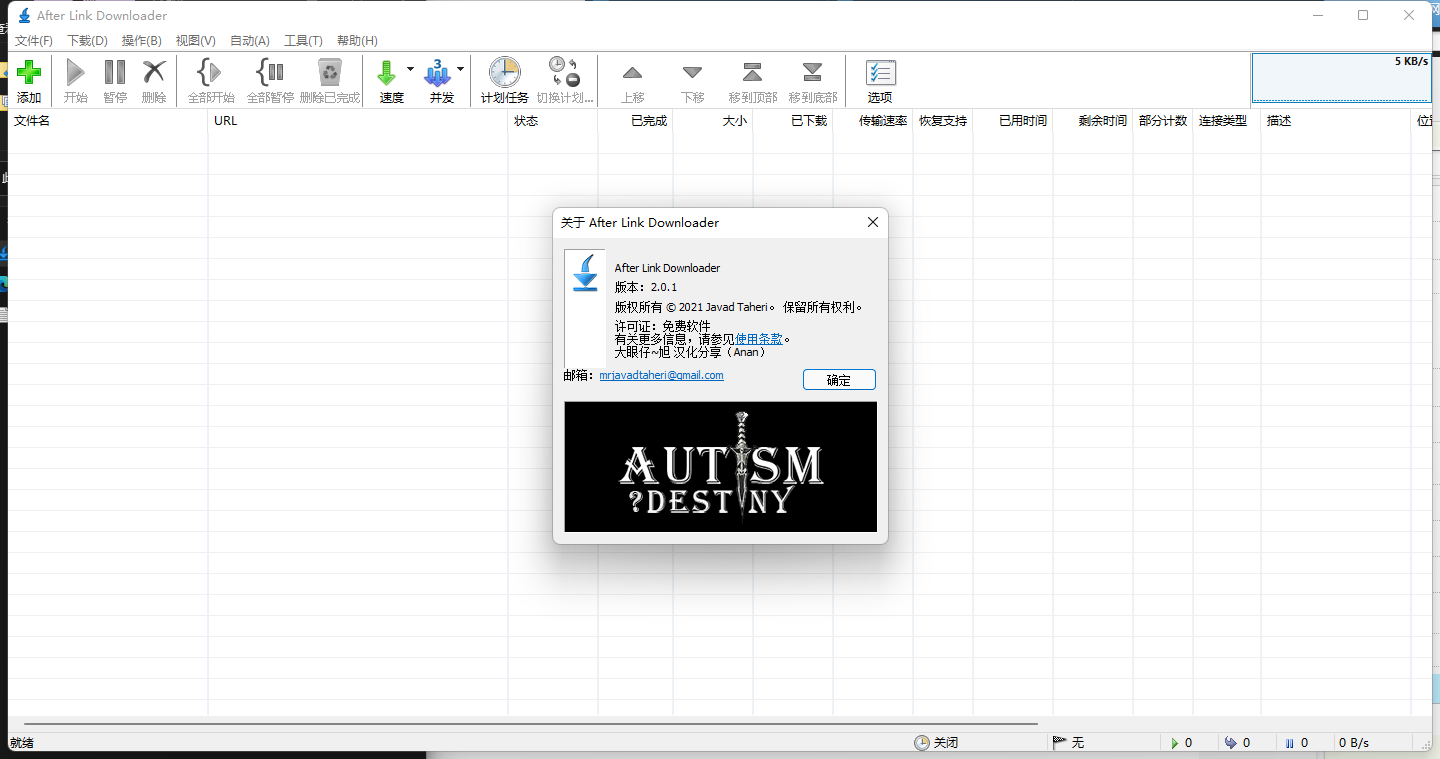
Task: Click the 删除 delete icon
Action: click(x=153, y=80)
